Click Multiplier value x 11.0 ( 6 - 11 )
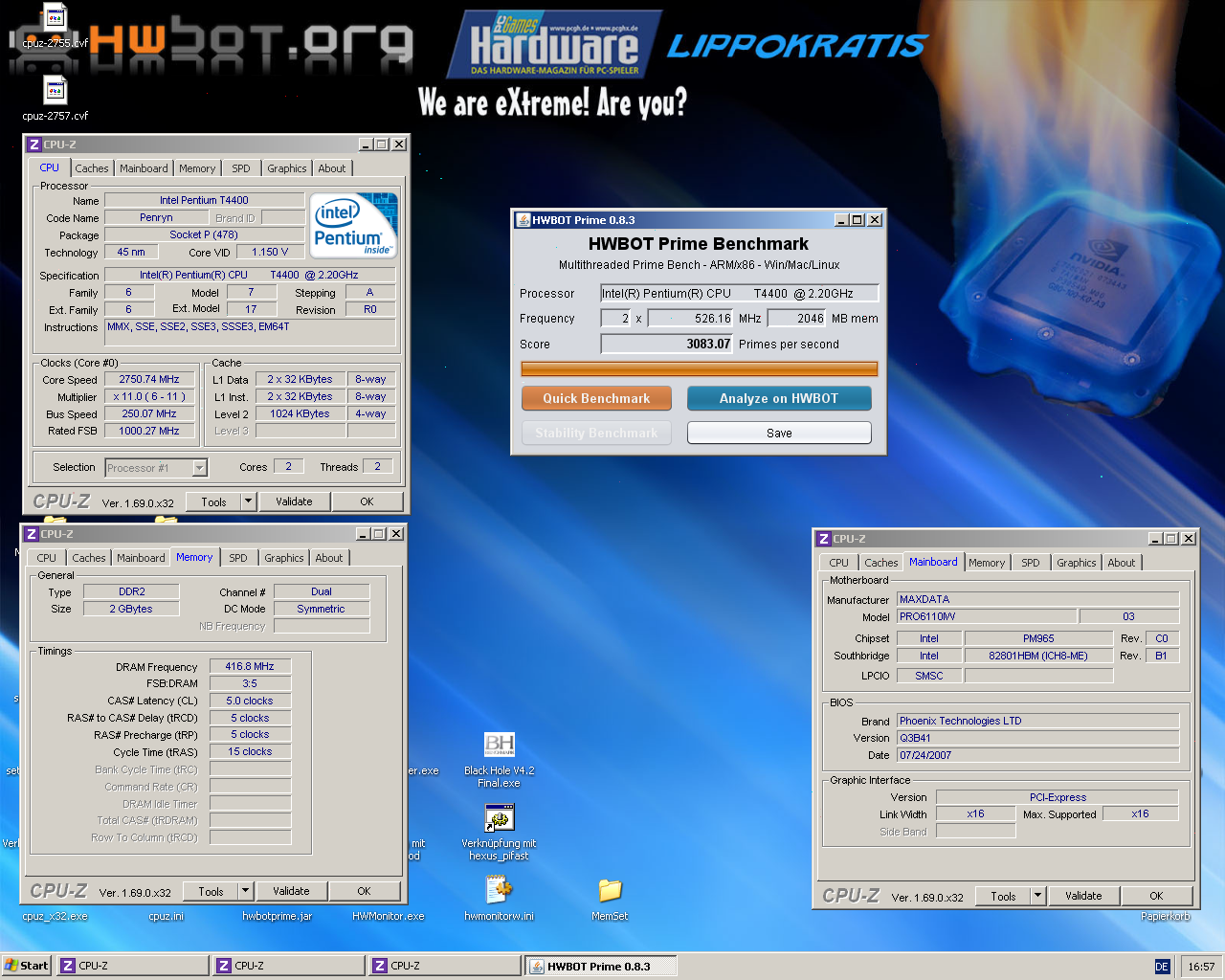Screen dimensions: 1225x980 (x=149, y=396)
